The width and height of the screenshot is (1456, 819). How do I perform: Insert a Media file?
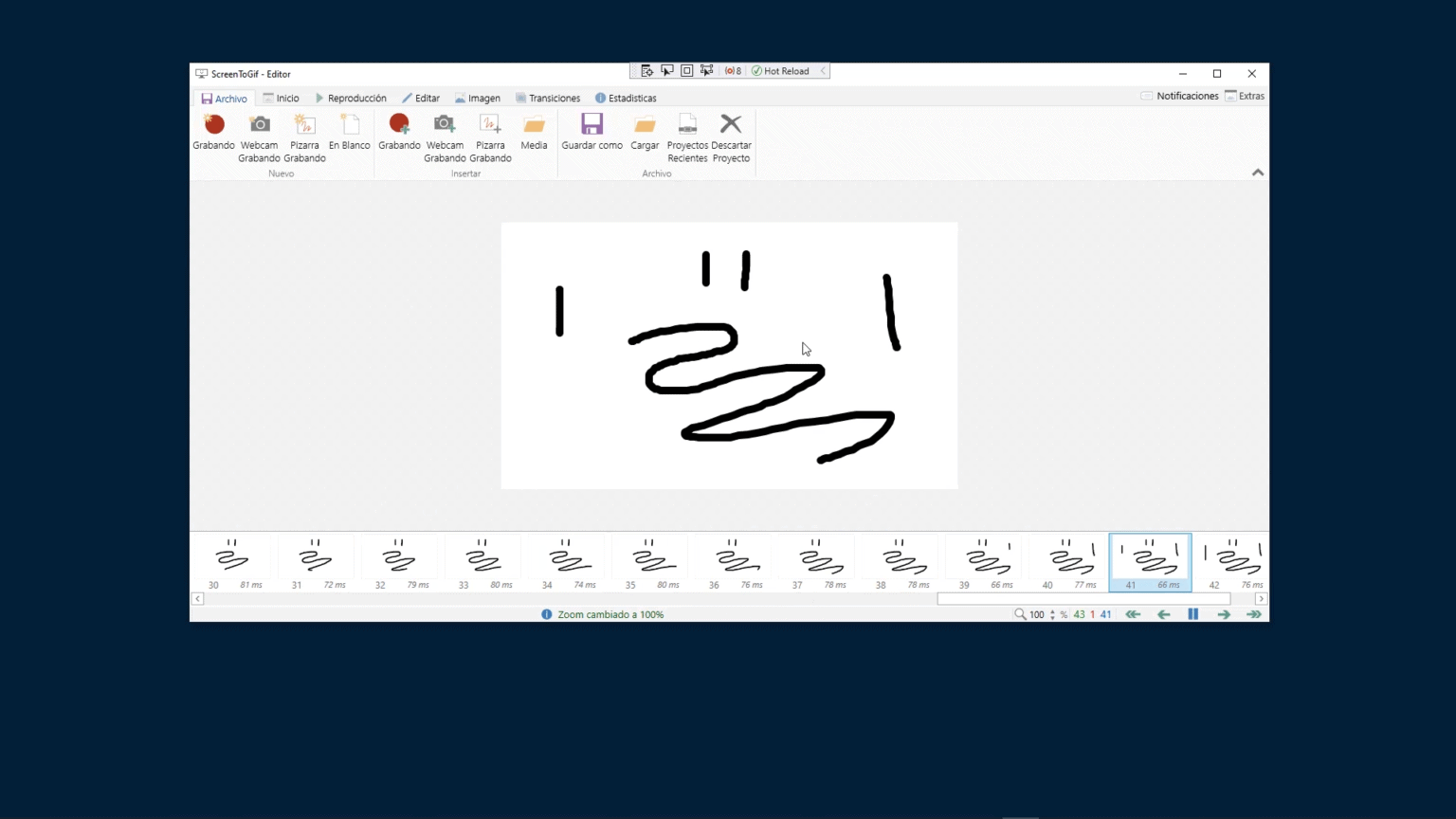tap(534, 133)
